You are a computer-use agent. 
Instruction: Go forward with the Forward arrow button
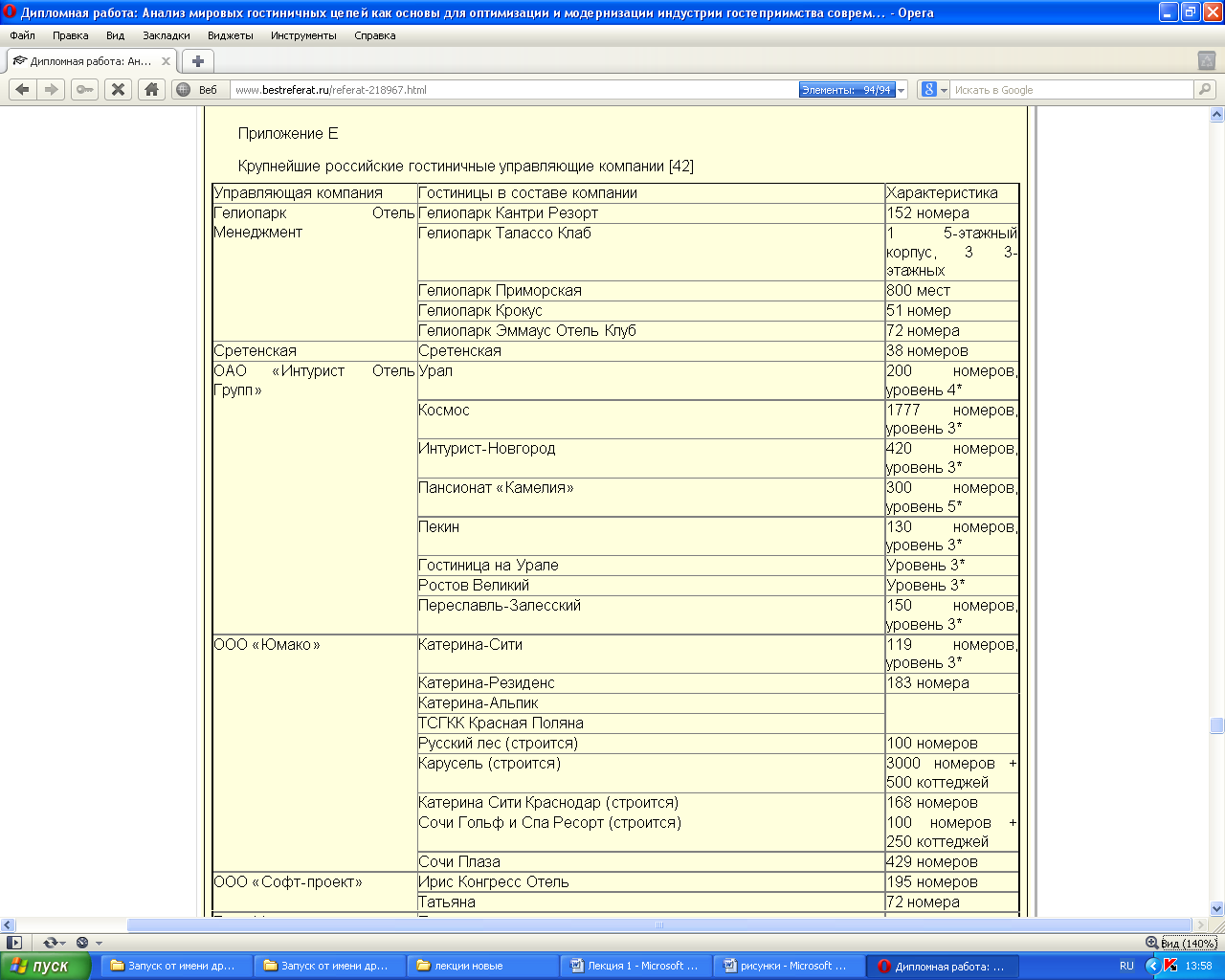pos(52,89)
